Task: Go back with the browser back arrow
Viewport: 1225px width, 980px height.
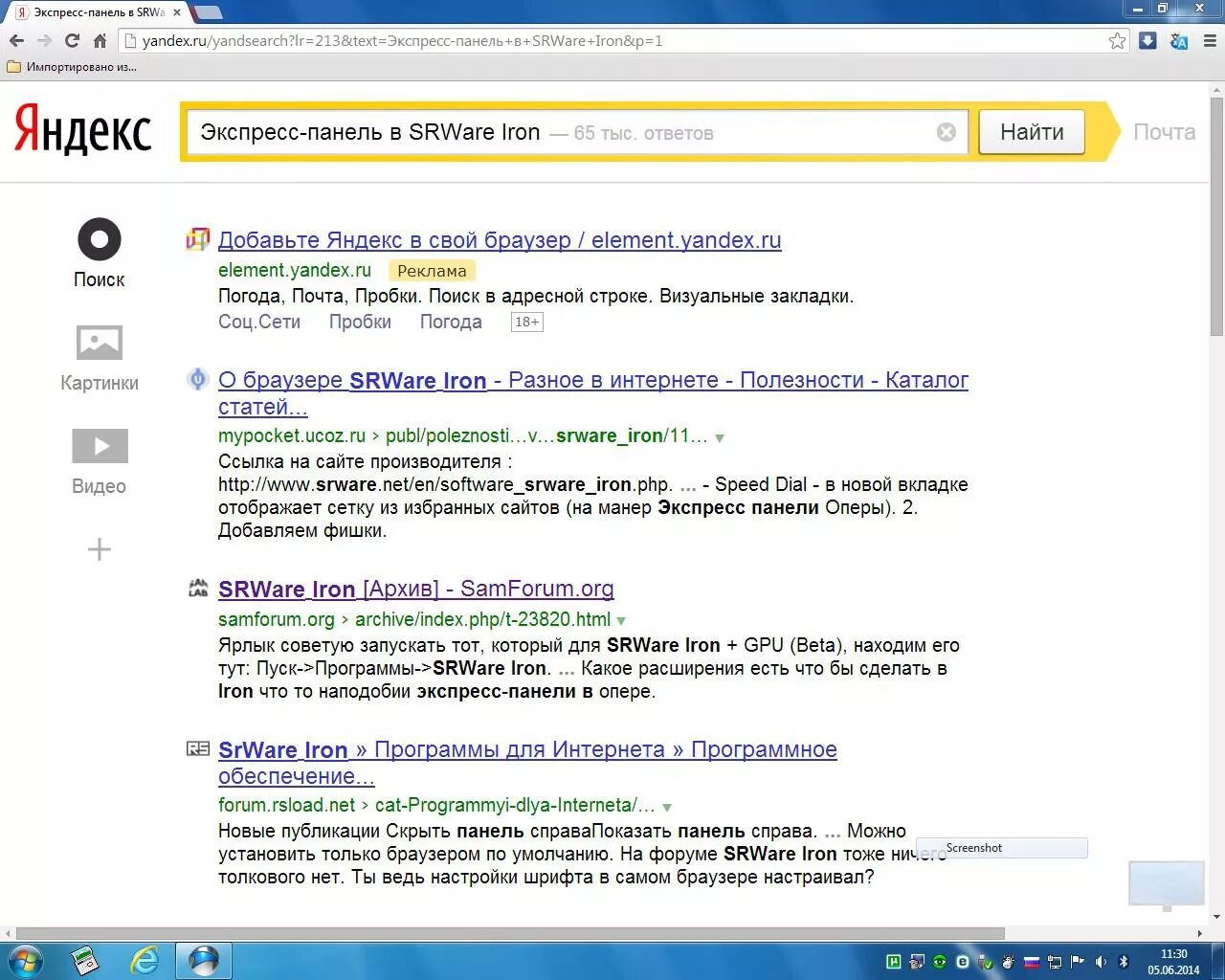Action: coord(16,40)
